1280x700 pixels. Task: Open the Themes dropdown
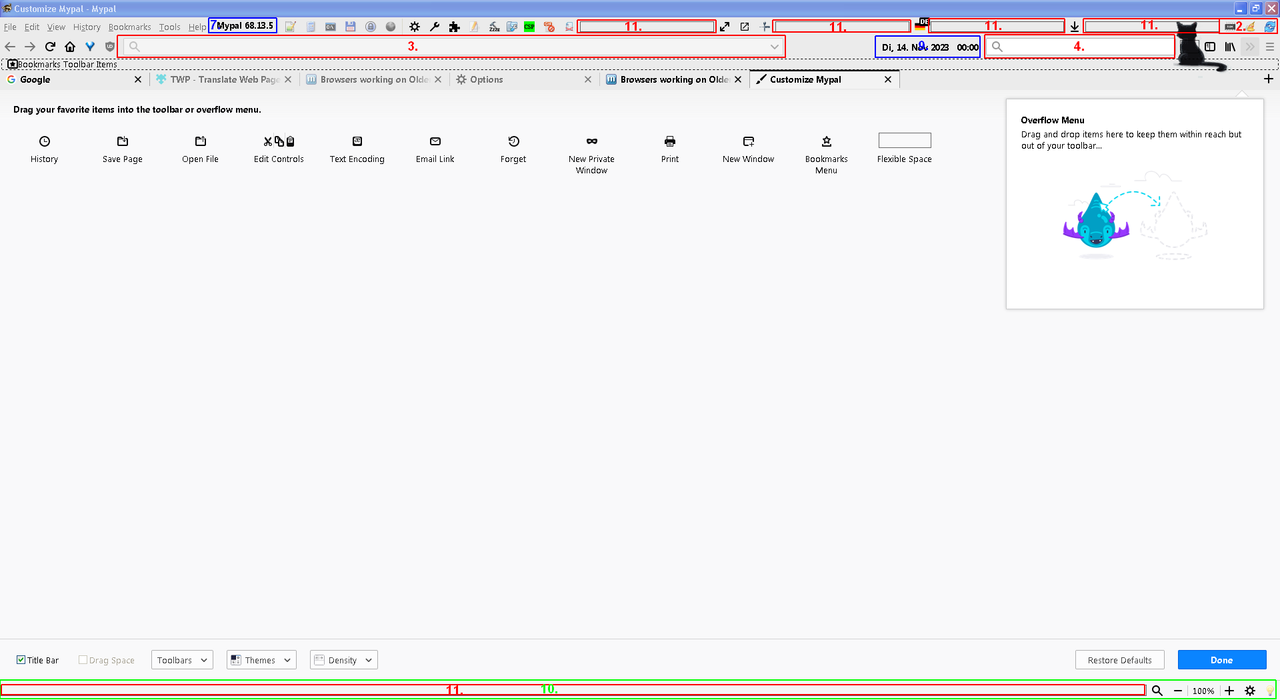261,660
